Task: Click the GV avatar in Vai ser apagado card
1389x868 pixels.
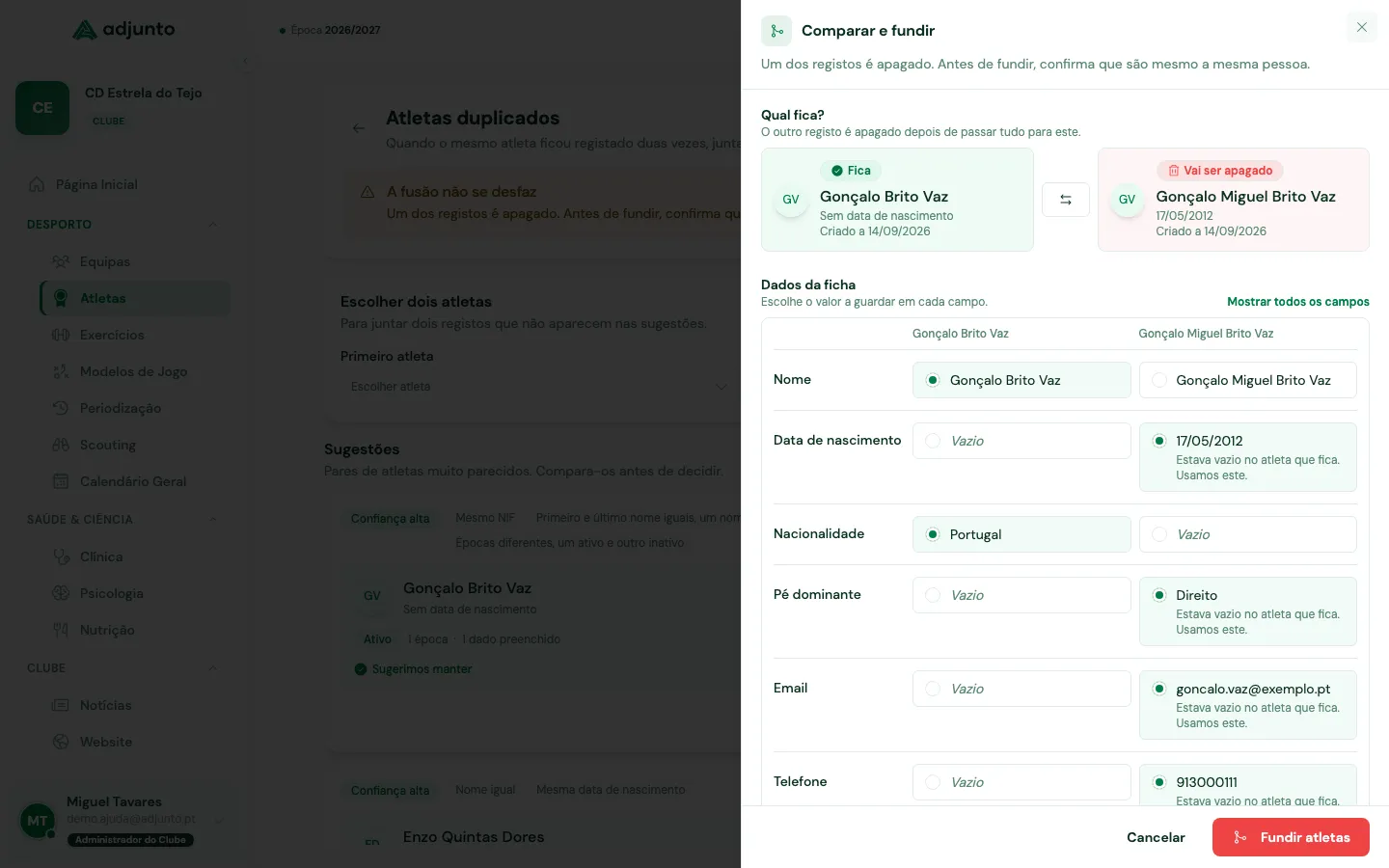Action: [1127, 200]
